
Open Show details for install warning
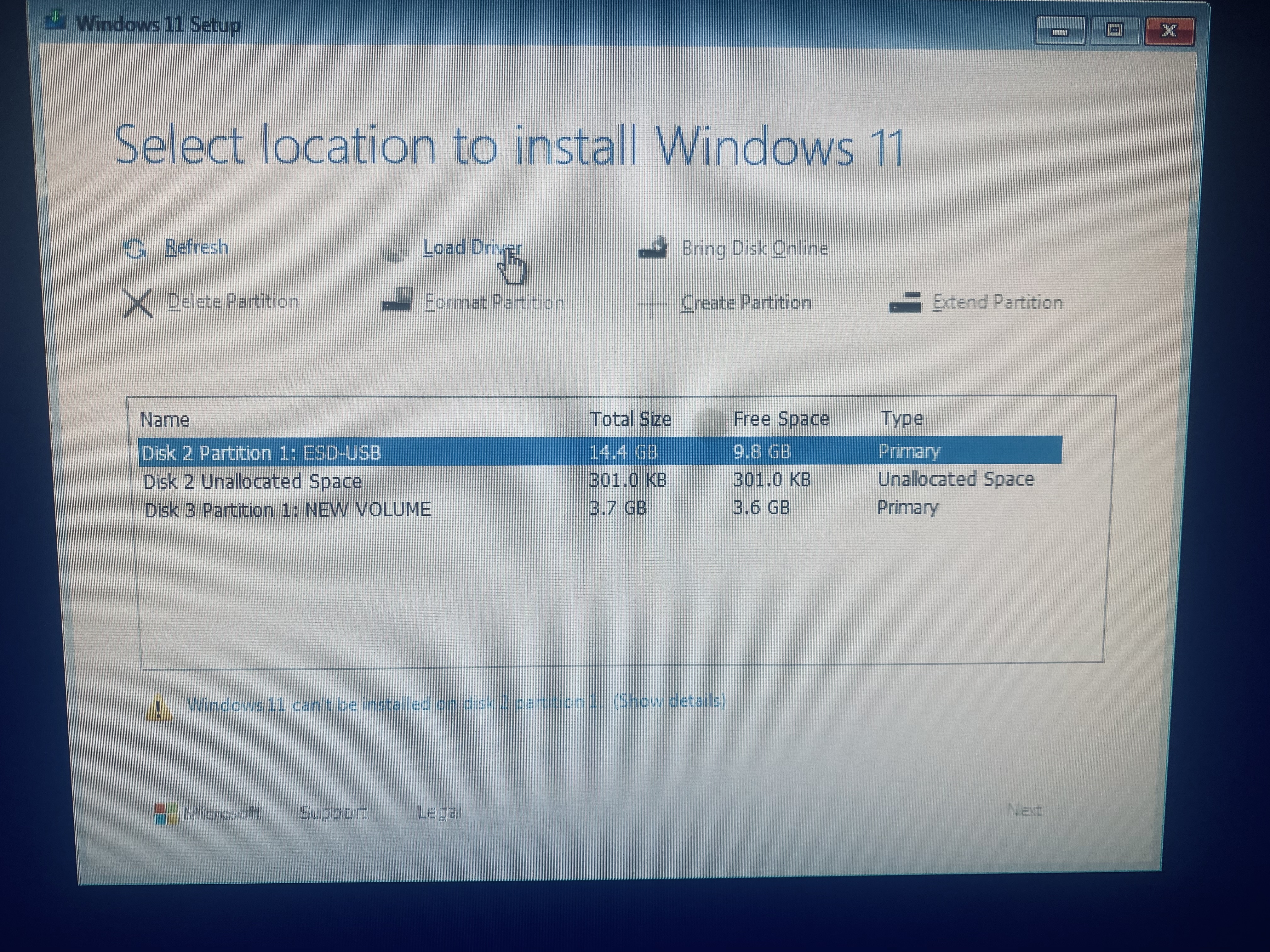[x=669, y=701]
